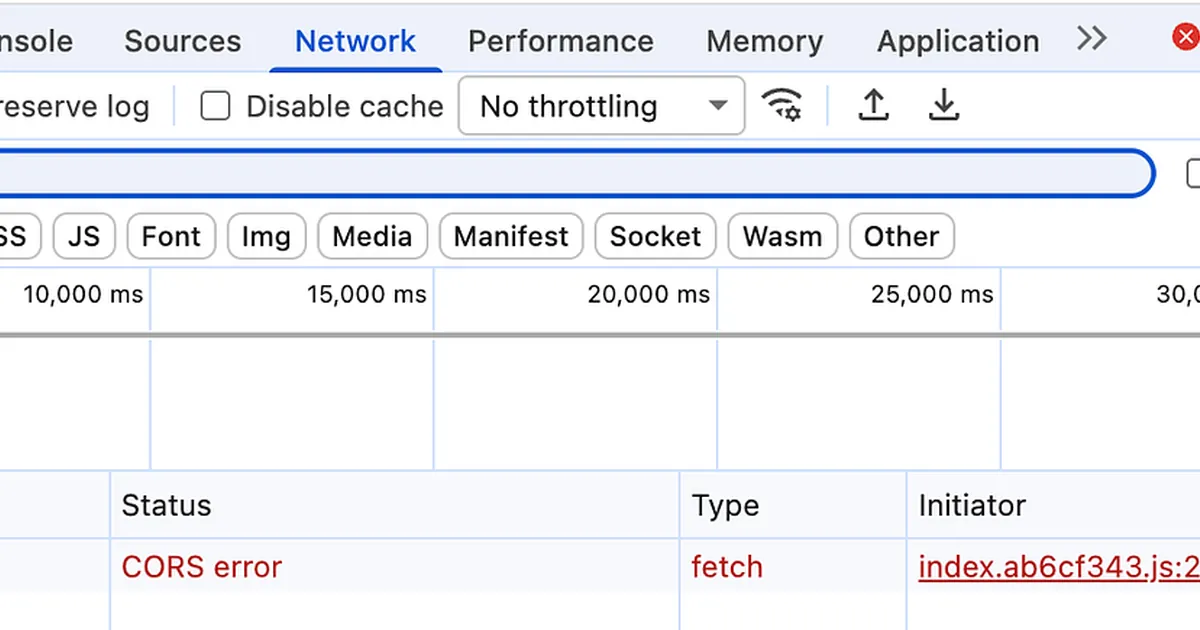
Task: Expand more DevTools tabs chevron
Action: [1092, 39]
